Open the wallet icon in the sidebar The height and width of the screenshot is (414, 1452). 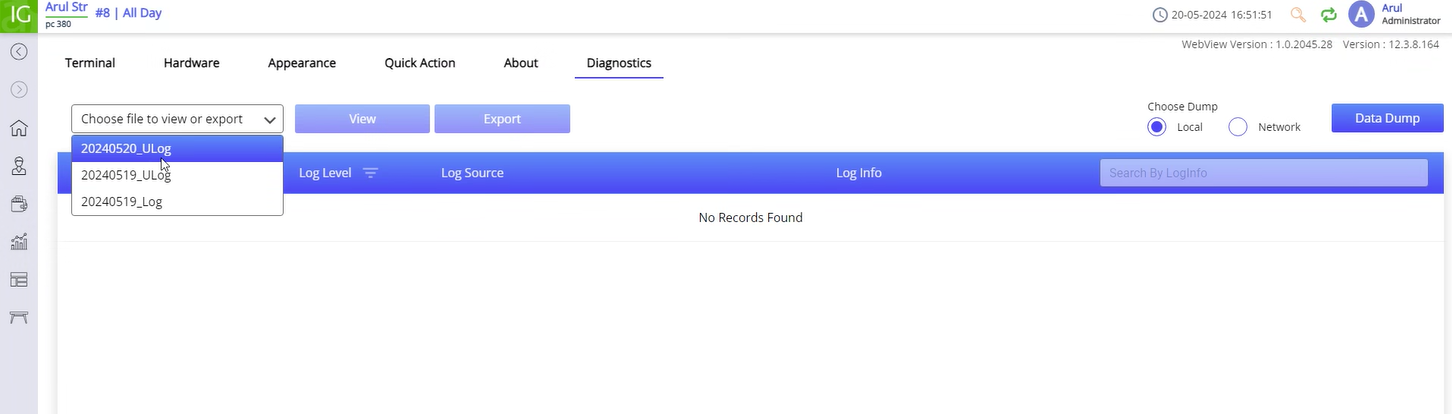click(18, 204)
